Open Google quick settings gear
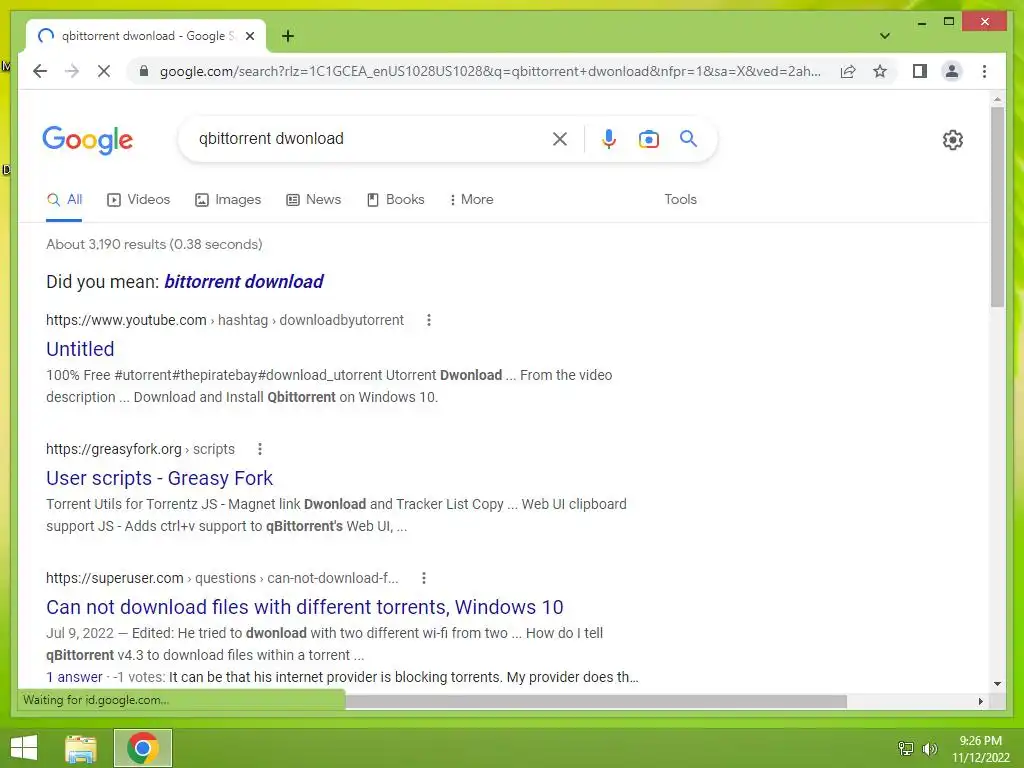Screen dimensions: 1024x768 [953, 139]
